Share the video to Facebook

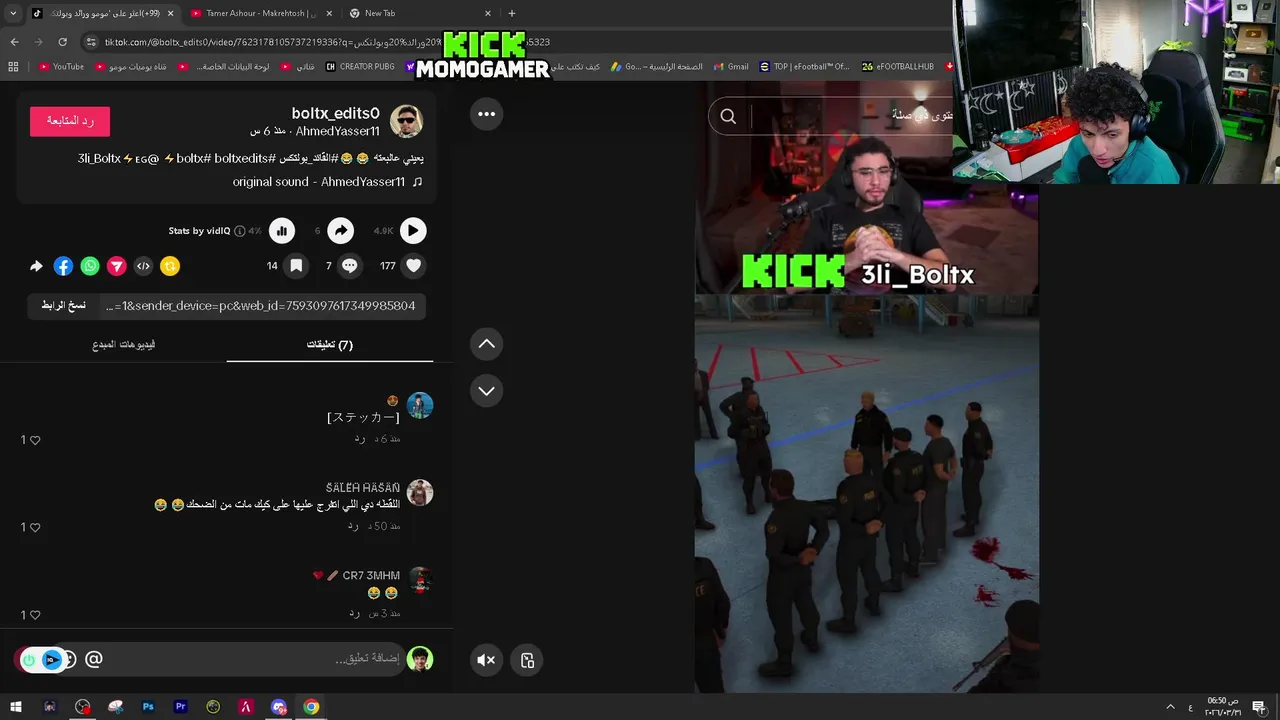click(63, 266)
